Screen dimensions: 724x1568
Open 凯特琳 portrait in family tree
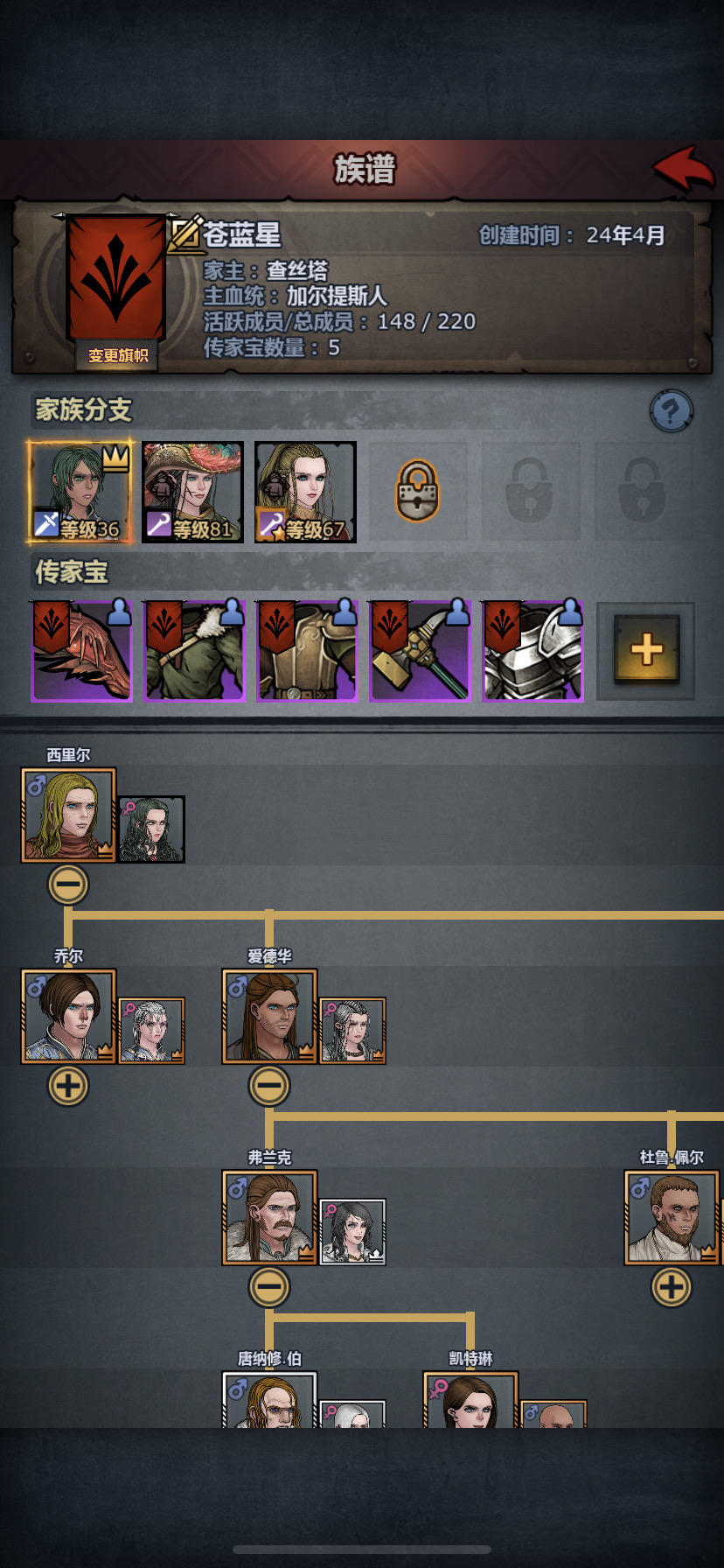click(x=470, y=1400)
